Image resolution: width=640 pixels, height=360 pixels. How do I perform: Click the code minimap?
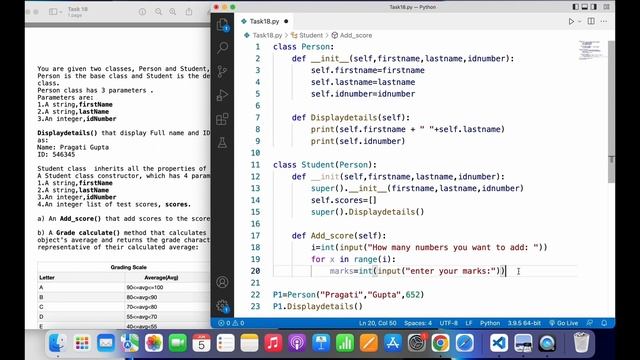click(x=590, y=50)
